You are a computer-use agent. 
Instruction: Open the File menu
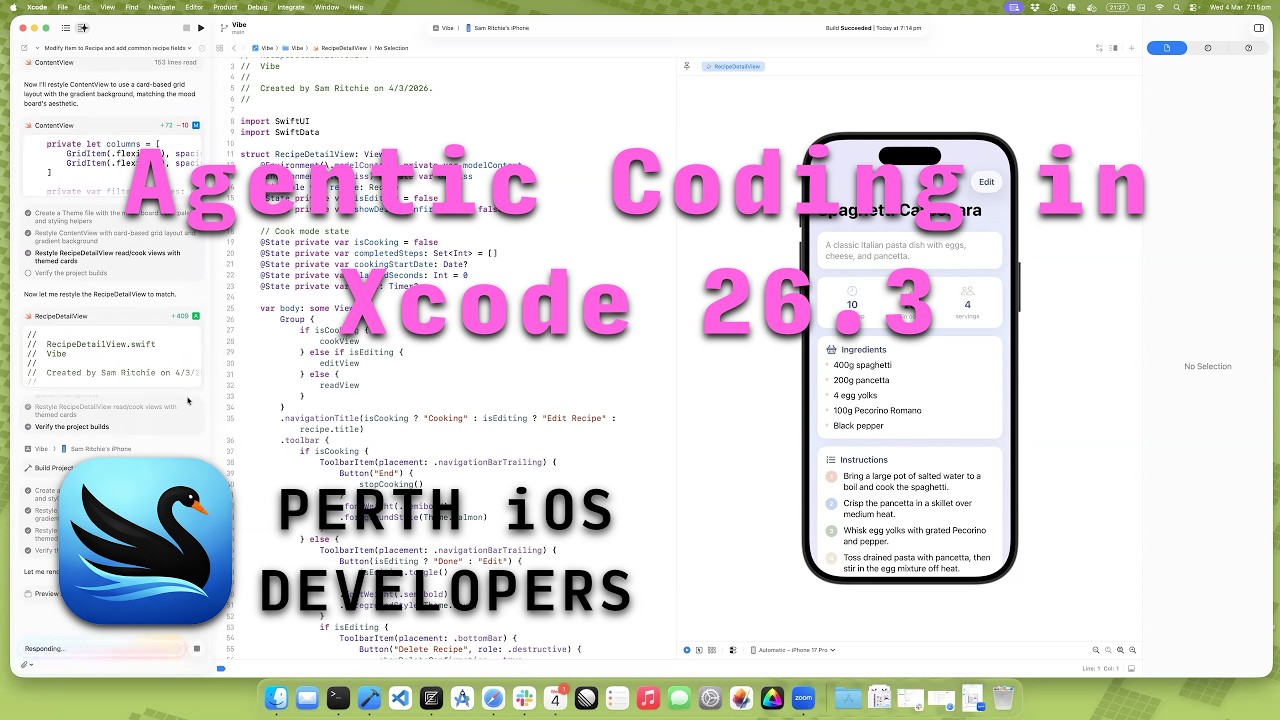point(63,7)
